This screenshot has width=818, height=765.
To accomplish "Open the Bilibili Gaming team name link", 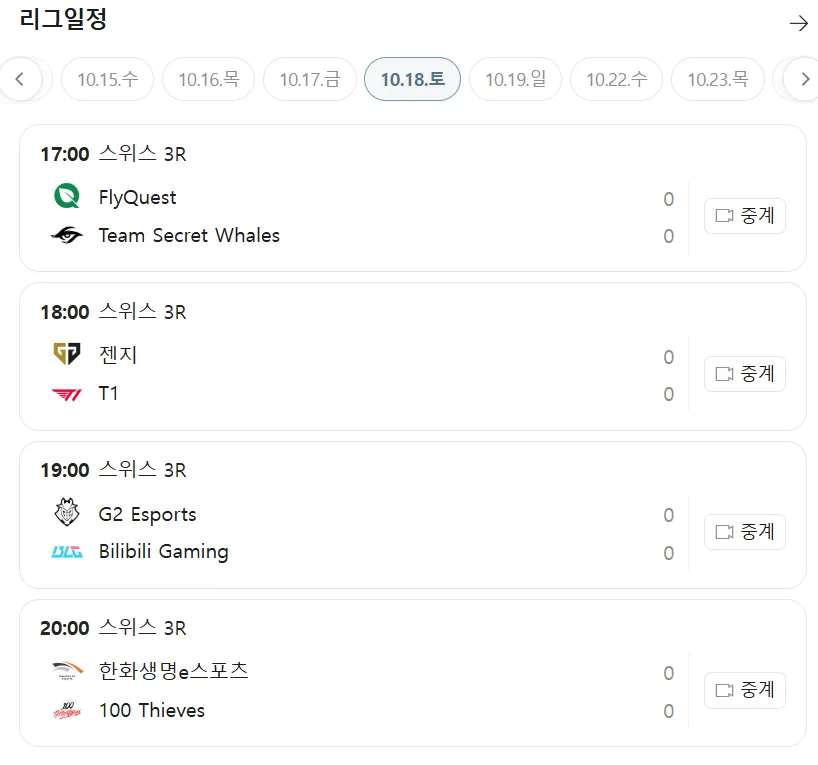I will click(163, 552).
